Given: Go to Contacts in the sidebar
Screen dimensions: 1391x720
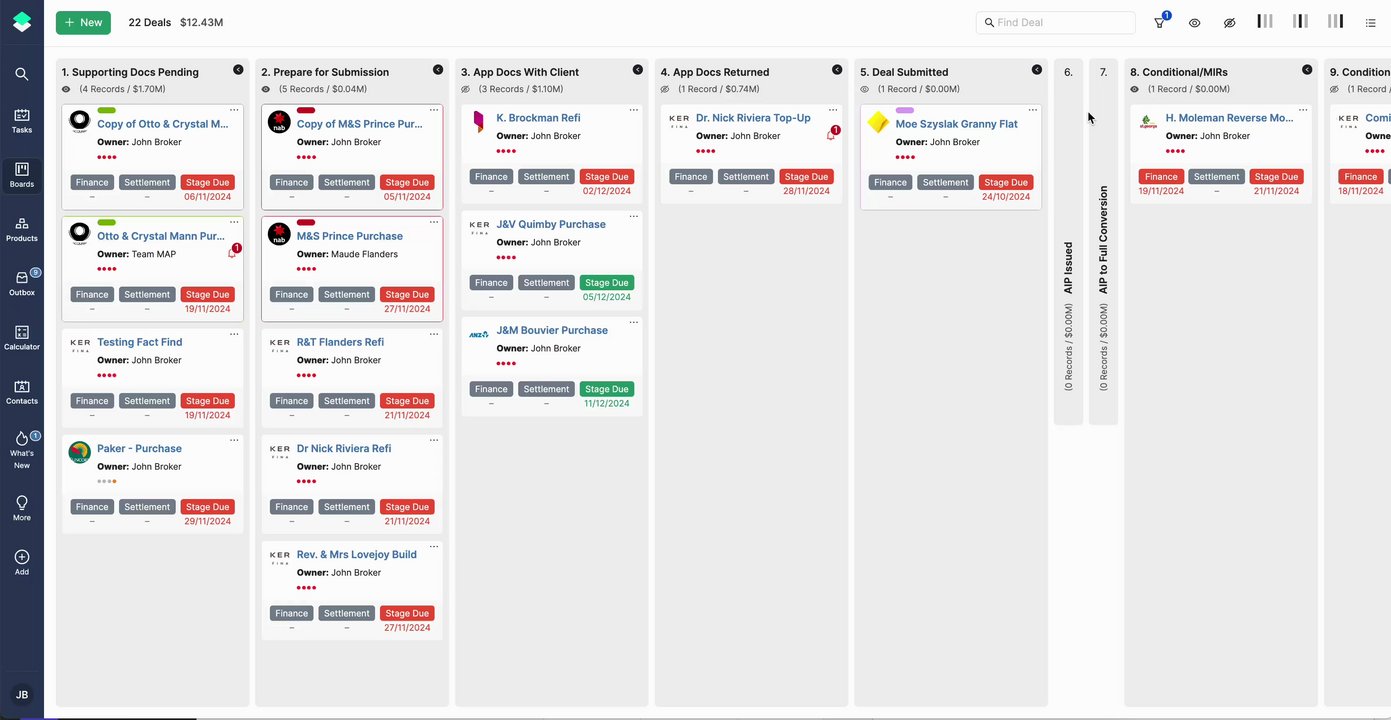Looking at the screenshot, I should coord(22,391).
